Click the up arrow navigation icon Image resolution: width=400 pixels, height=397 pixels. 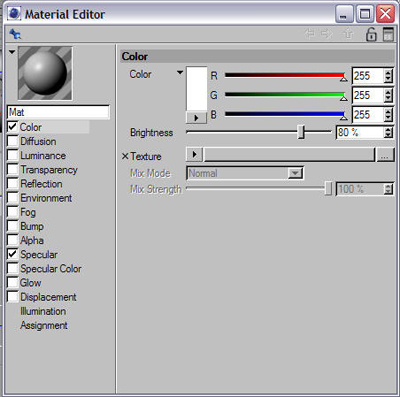[348, 34]
